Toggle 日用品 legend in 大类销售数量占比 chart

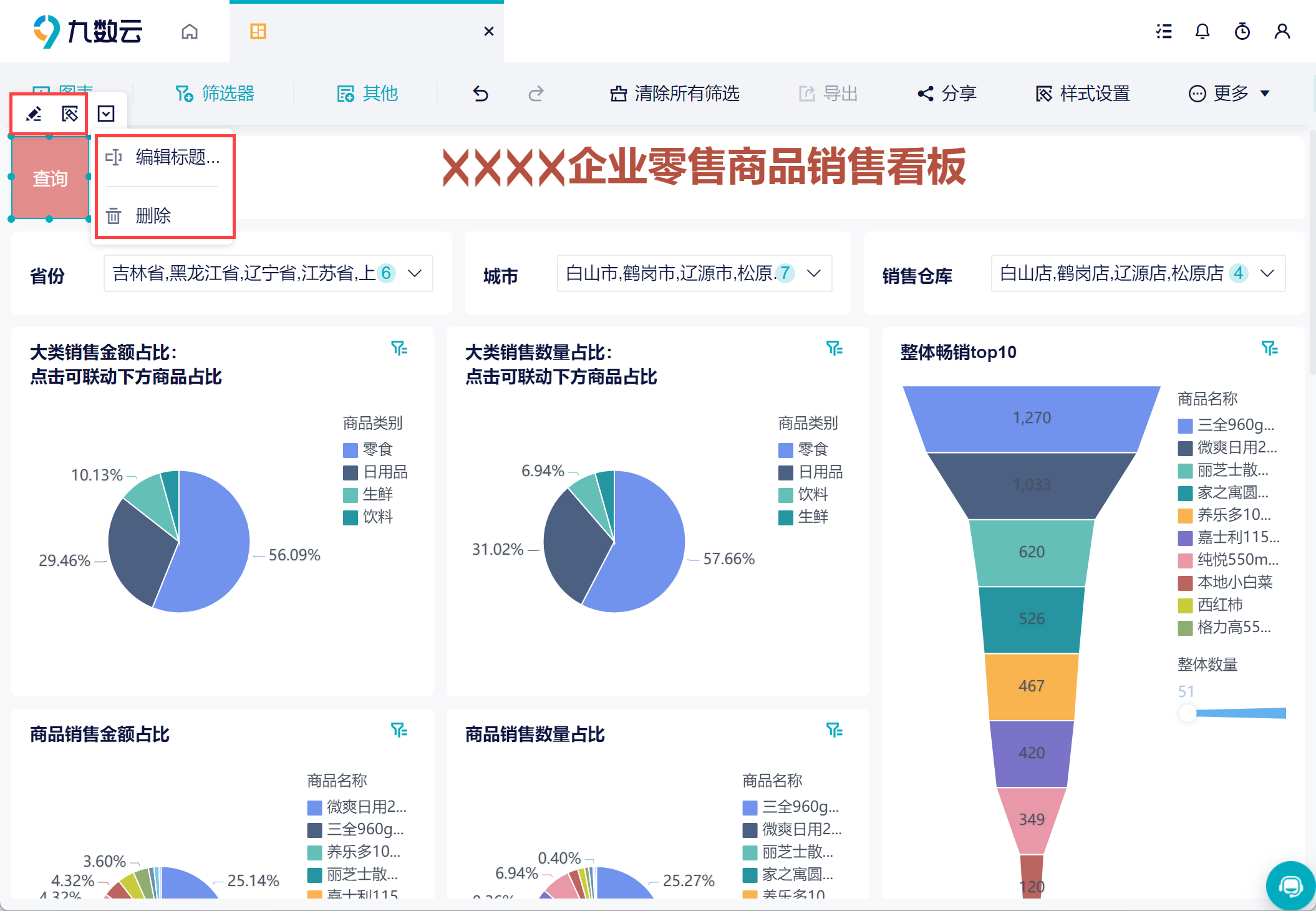[811, 472]
